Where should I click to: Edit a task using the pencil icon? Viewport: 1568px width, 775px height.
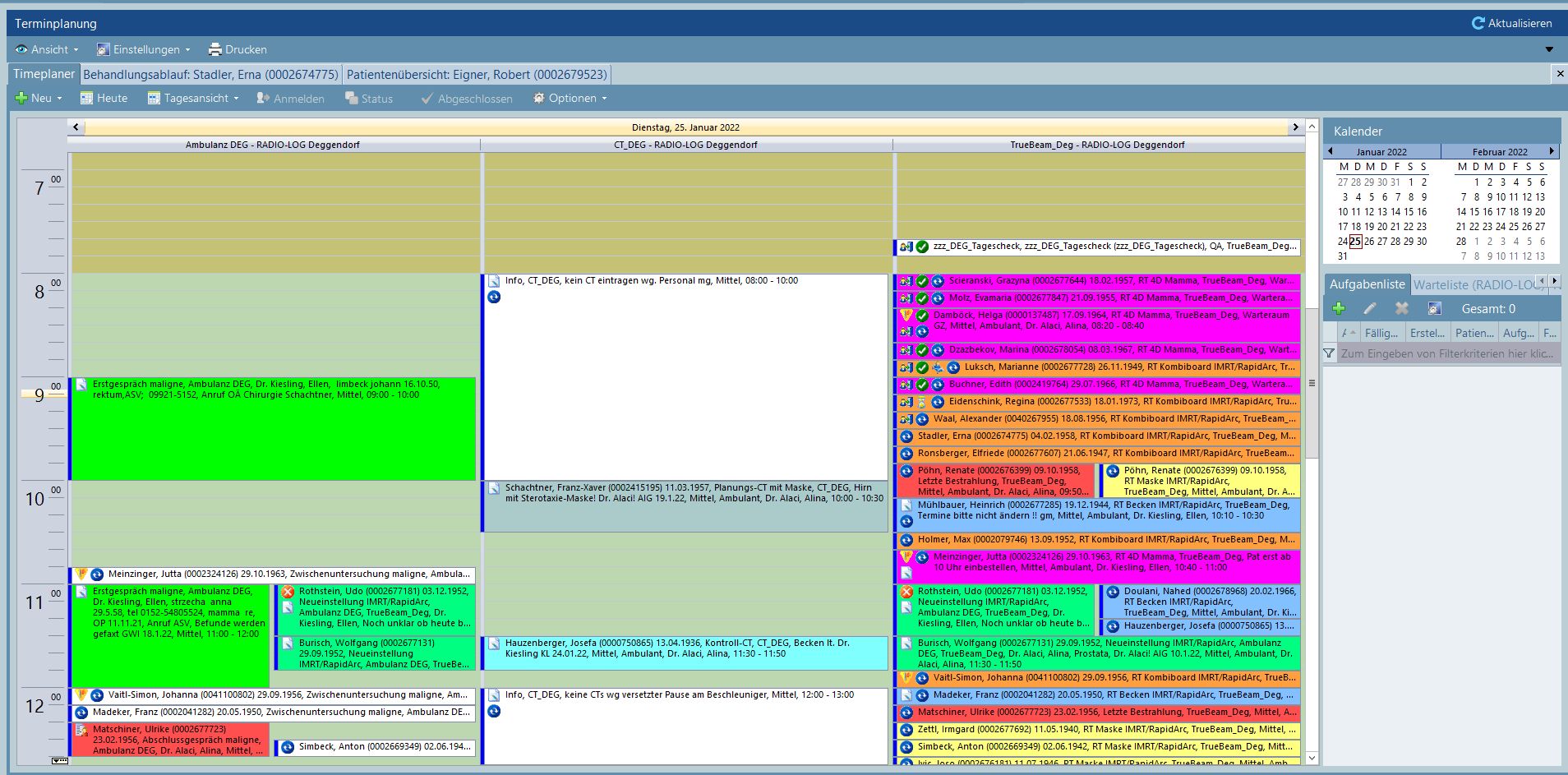point(1370,308)
